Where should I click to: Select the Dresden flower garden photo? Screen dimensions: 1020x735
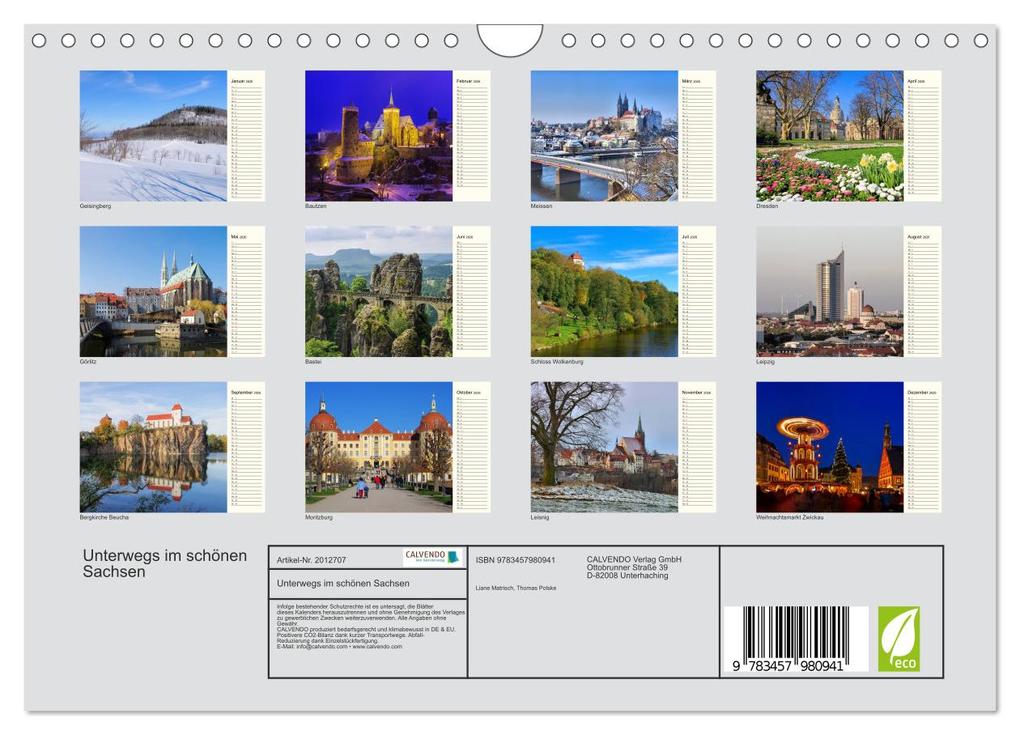click(x=829, y=136)
